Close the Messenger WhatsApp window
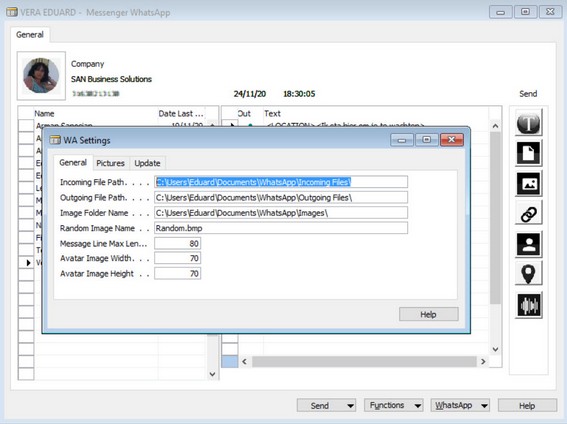This screenshot has height=424, width=567. (550, 12)
